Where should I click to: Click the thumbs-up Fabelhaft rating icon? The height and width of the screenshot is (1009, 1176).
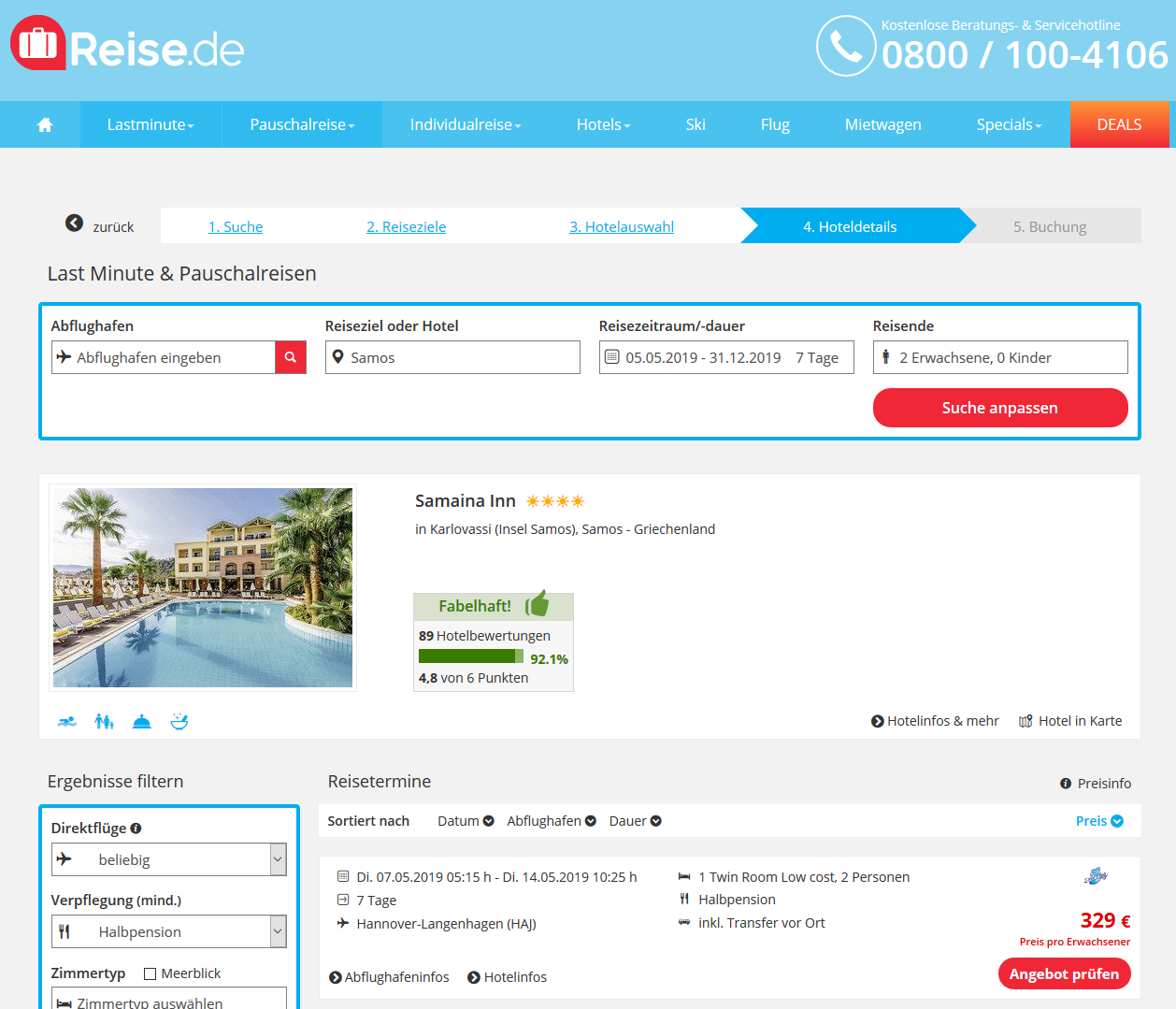tap(538, 604)
